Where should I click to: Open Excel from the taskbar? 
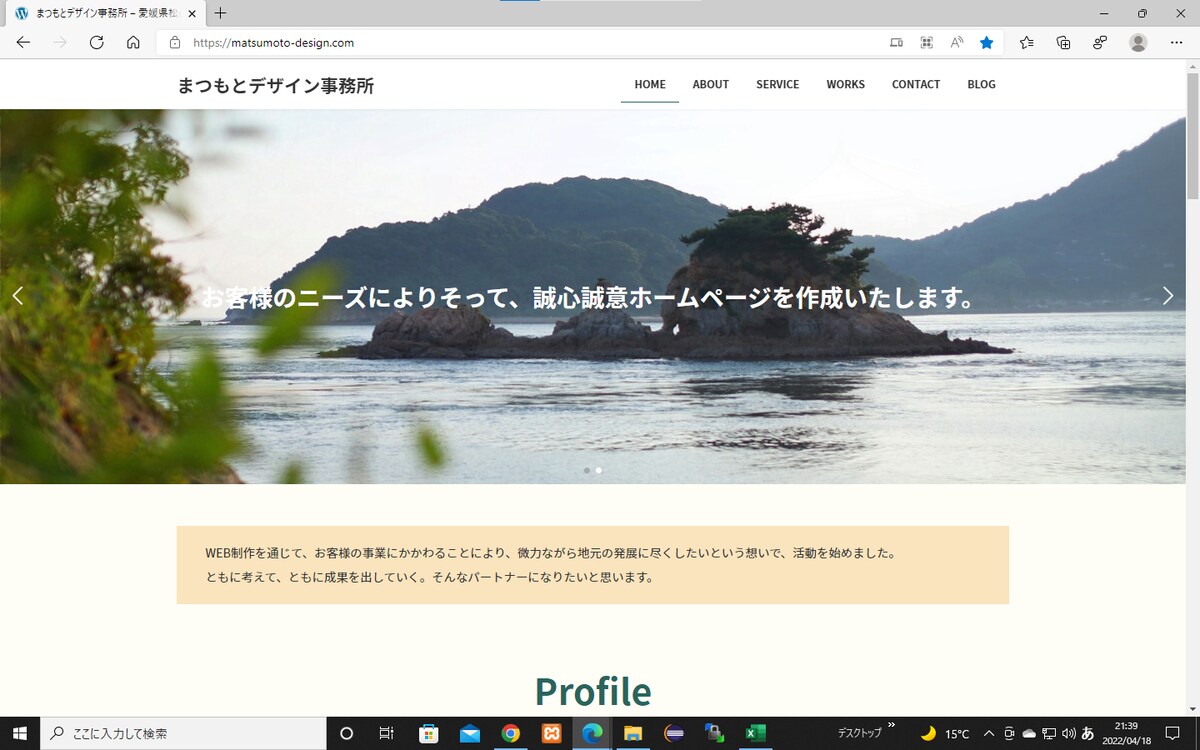tap(755, 733)
